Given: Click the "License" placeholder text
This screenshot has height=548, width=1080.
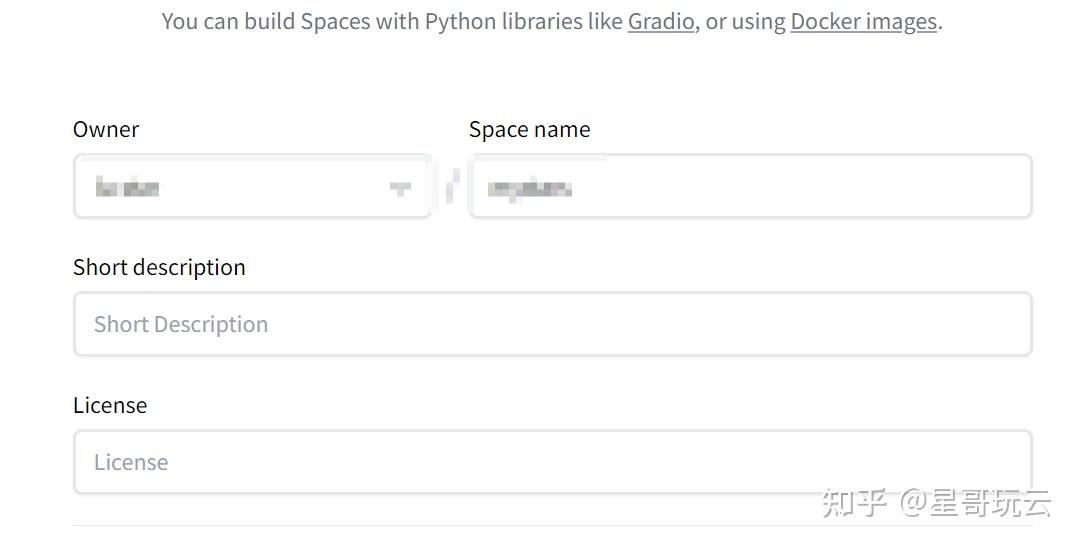Looking at the screenshot, I should [x=131, y=462].
